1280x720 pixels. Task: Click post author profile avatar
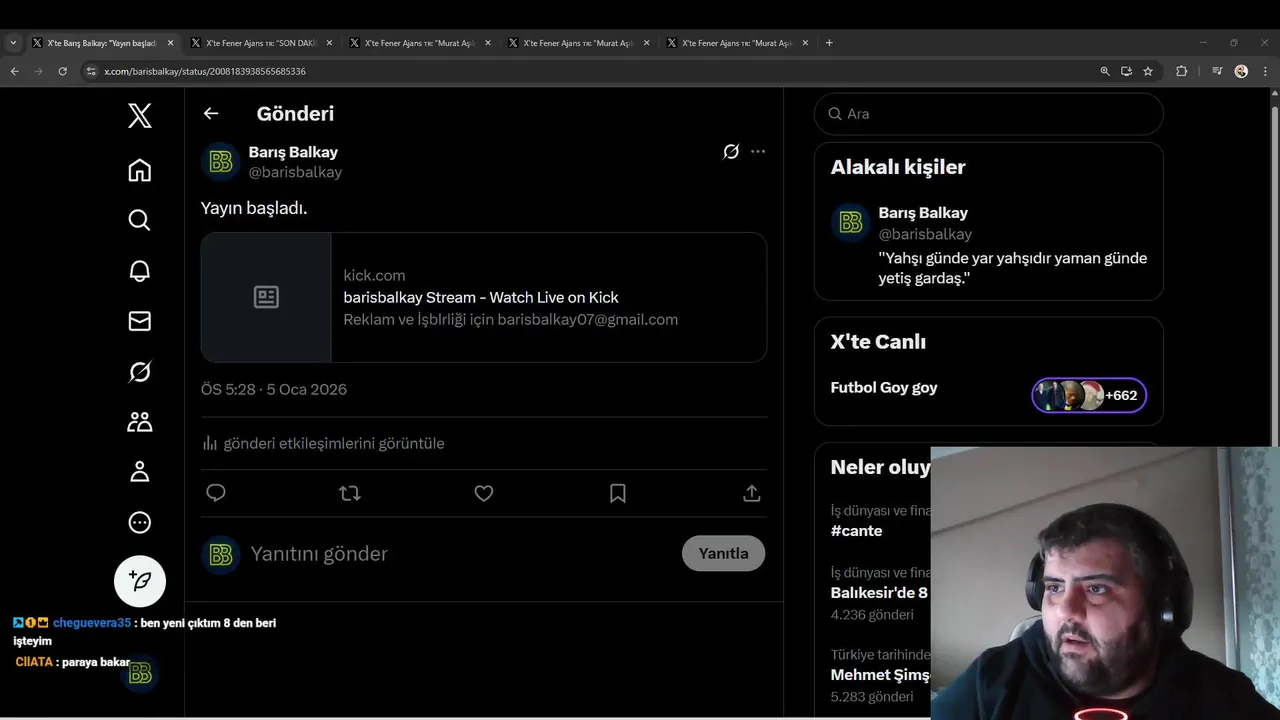click(221, 162)
